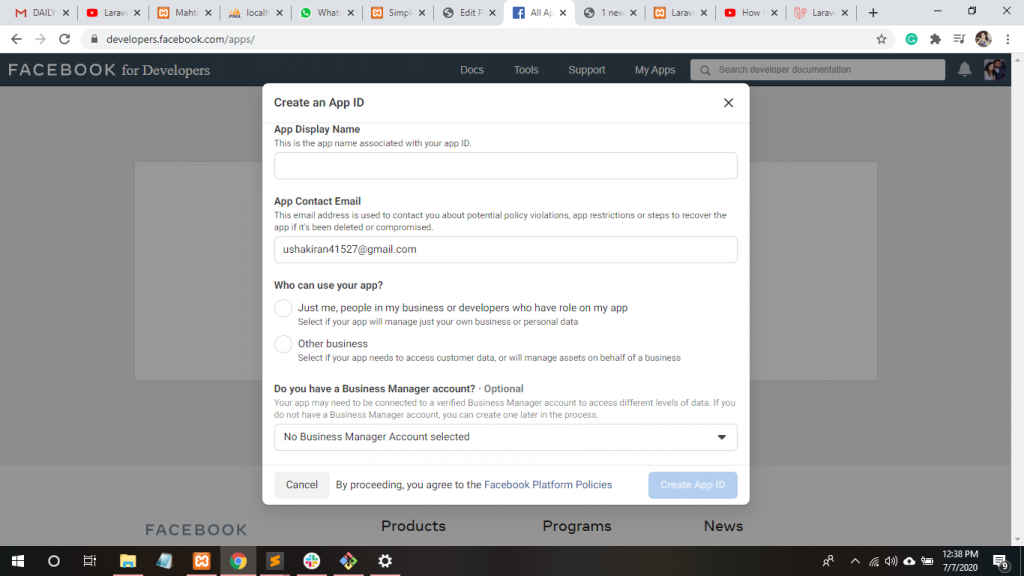Expand the Business Manager Account dropdown
The height and width of the screenshot is (576, 1024).
point(505,437)
